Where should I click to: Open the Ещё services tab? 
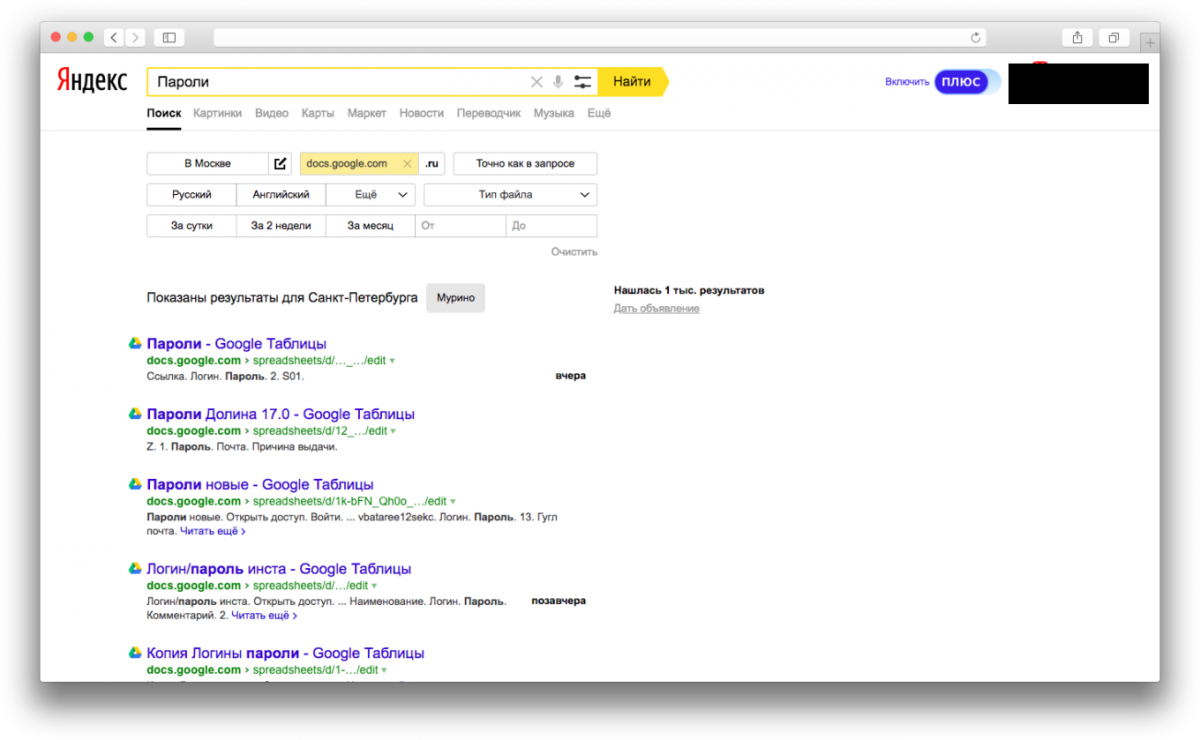599,113
